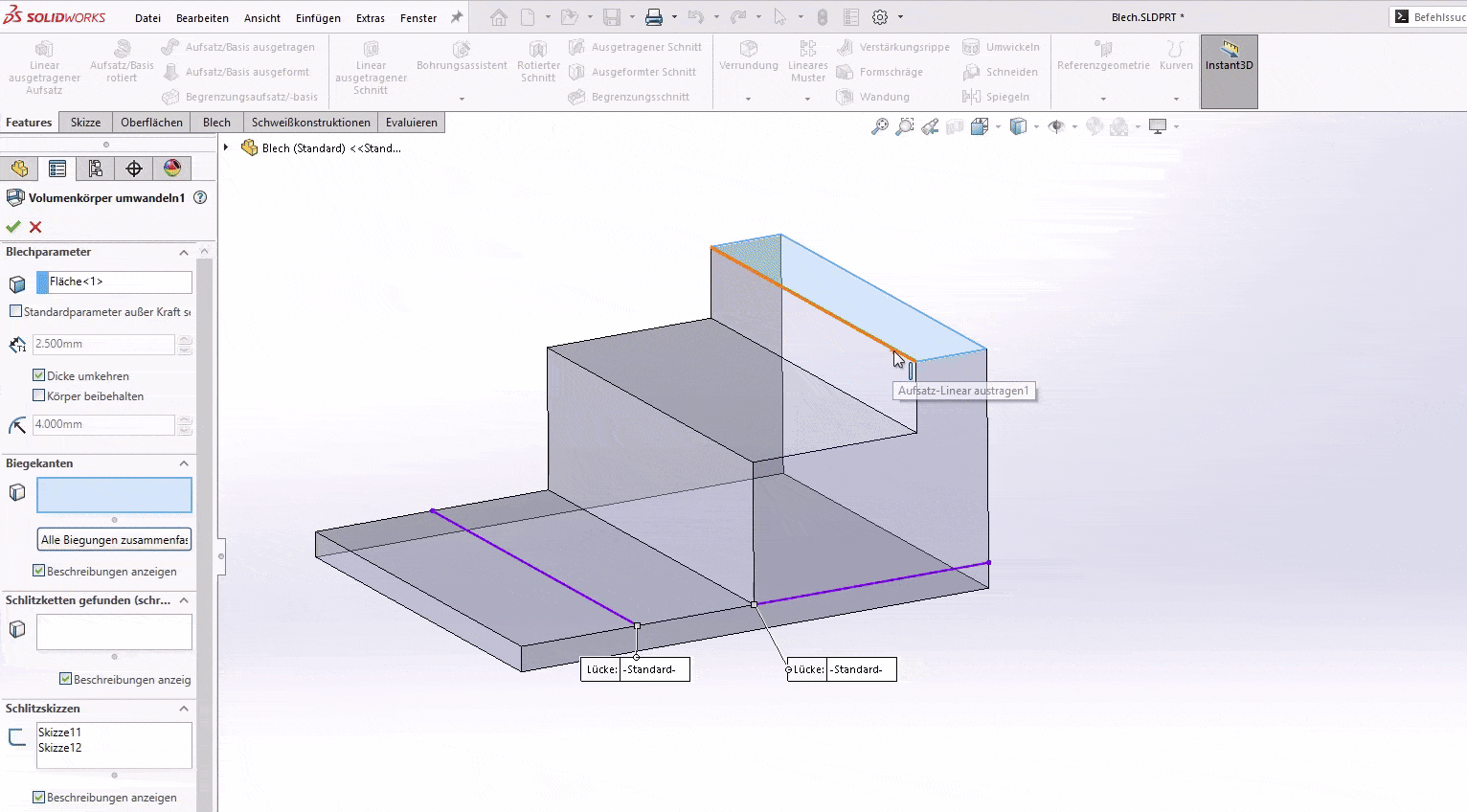The image size is (1467, 812).
Task: Click the help icon beside Volumenkörper umwandeln1
Action: (200, 197)
